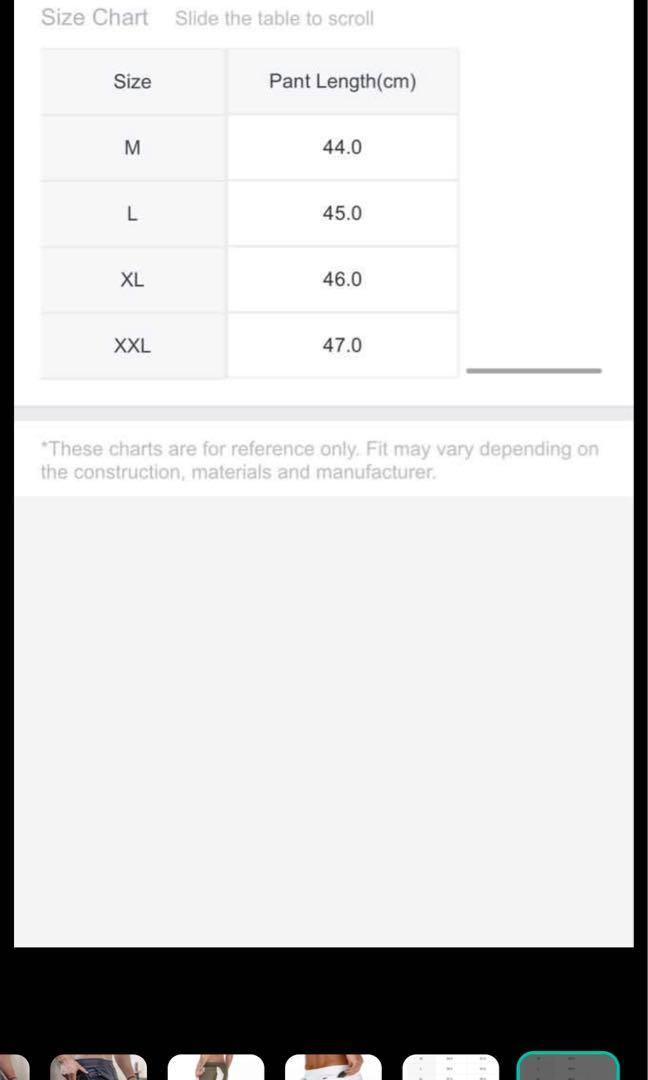The height and width of the screenshot is (1080, 648).
Task: Click the 'Slide the table to scroll' hint
Action: click(274, 19)
